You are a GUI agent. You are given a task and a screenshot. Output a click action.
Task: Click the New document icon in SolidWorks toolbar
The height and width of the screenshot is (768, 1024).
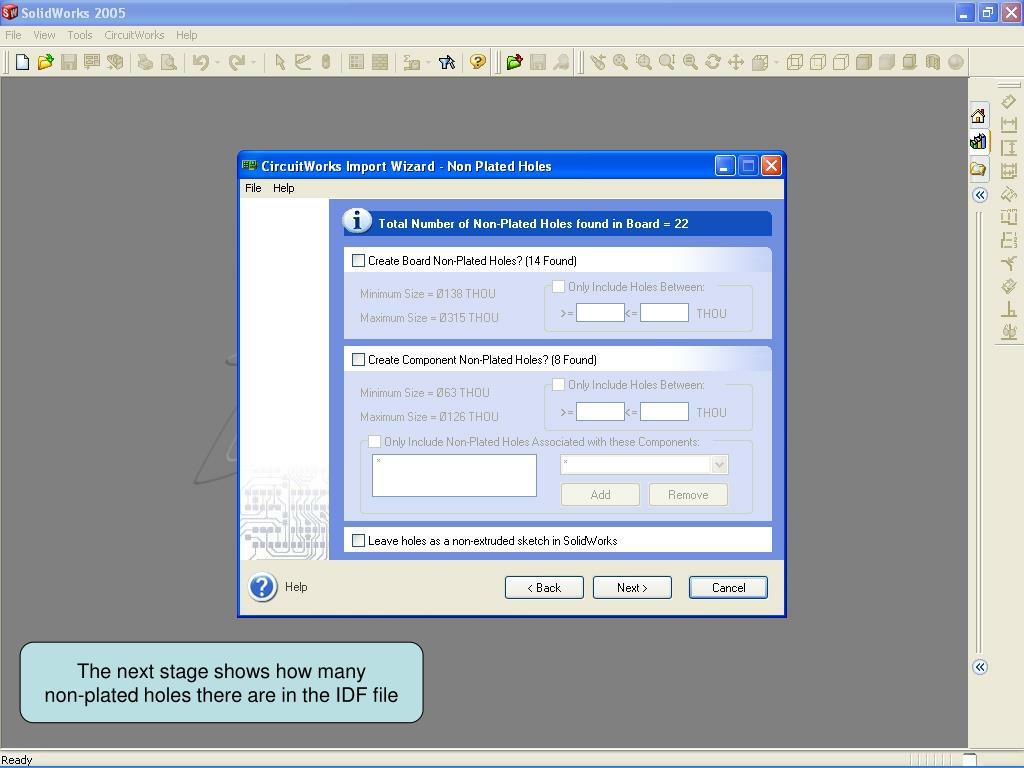[22, 62]
